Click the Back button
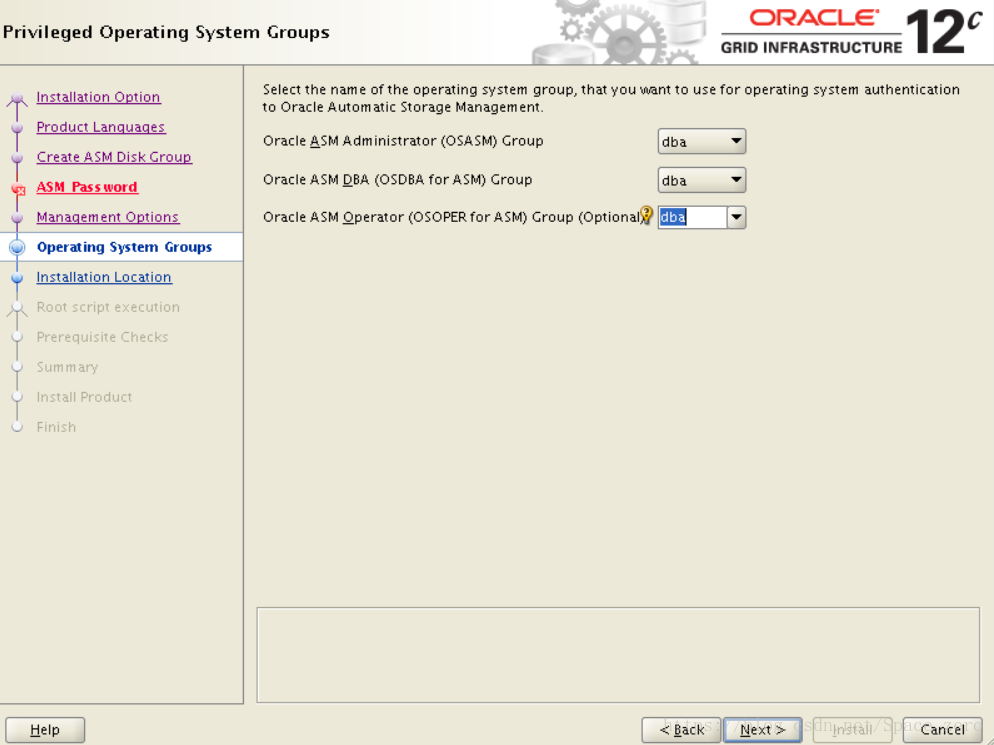 point(681,730)
